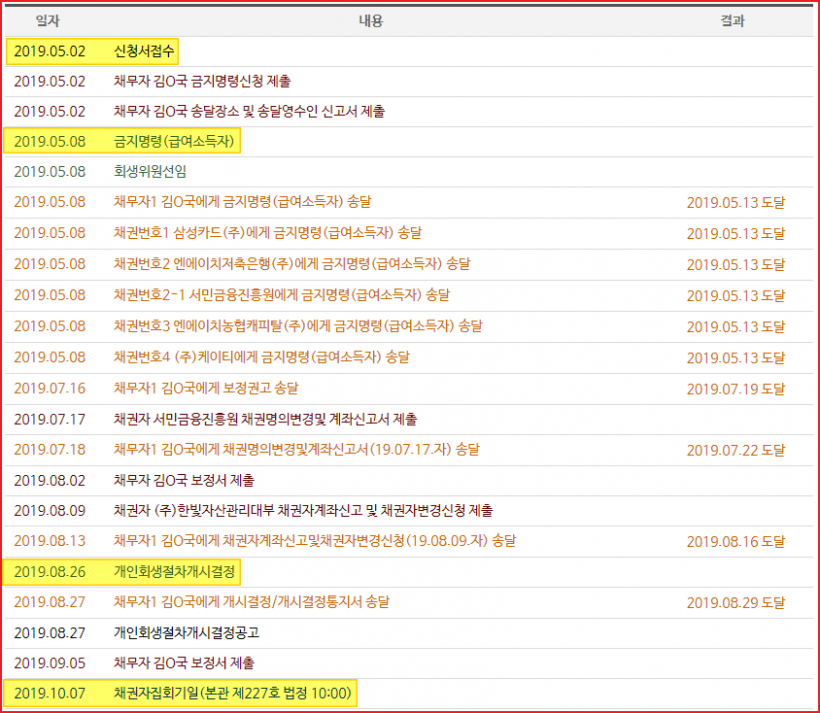Click date 2019.07.16 in 보정권고 row
The width and height of the screenshot is (820, 713).
pos(50,388)
